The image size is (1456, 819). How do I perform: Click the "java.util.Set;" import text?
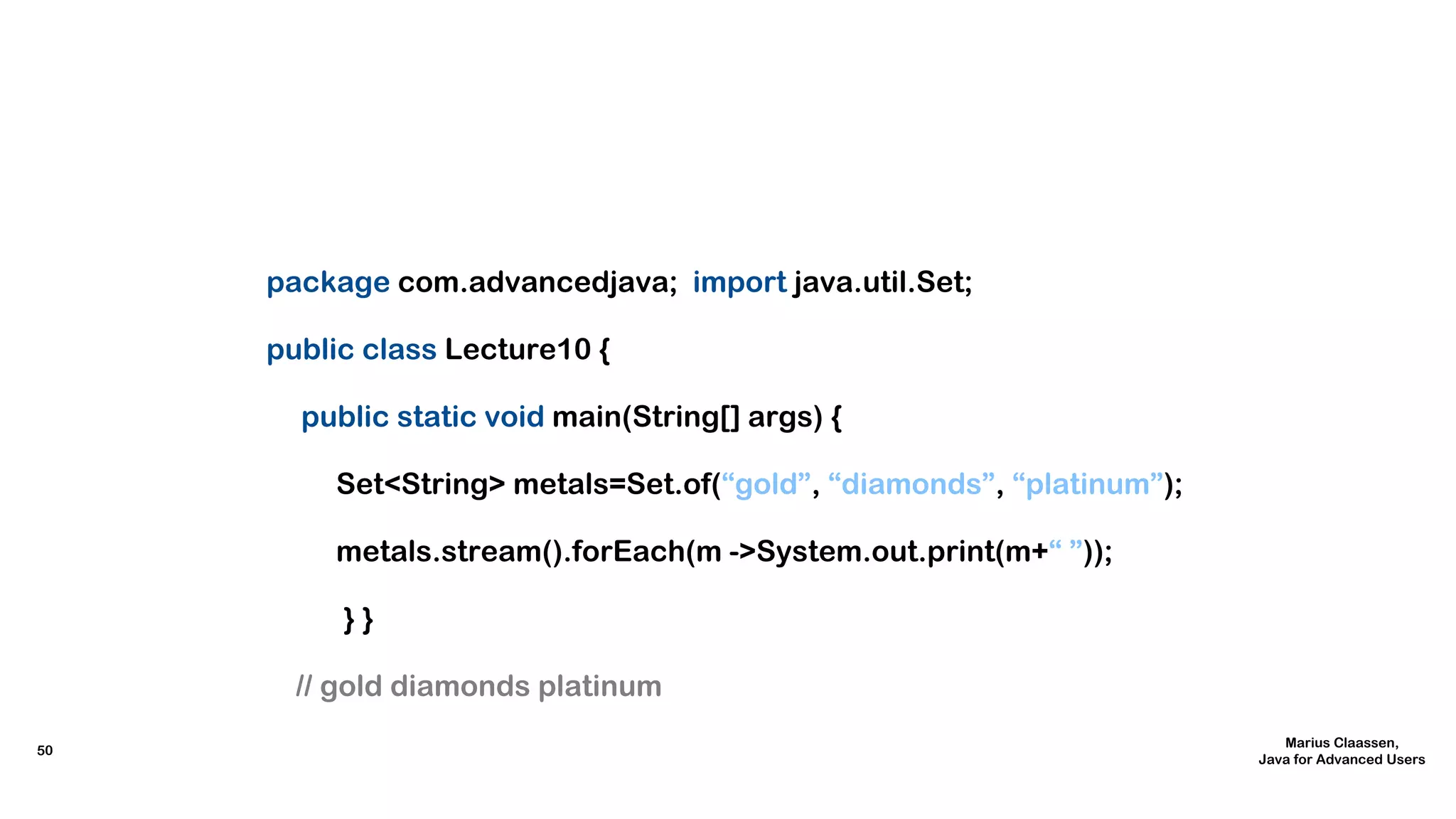pyautogui.click(x=882, y=283)
